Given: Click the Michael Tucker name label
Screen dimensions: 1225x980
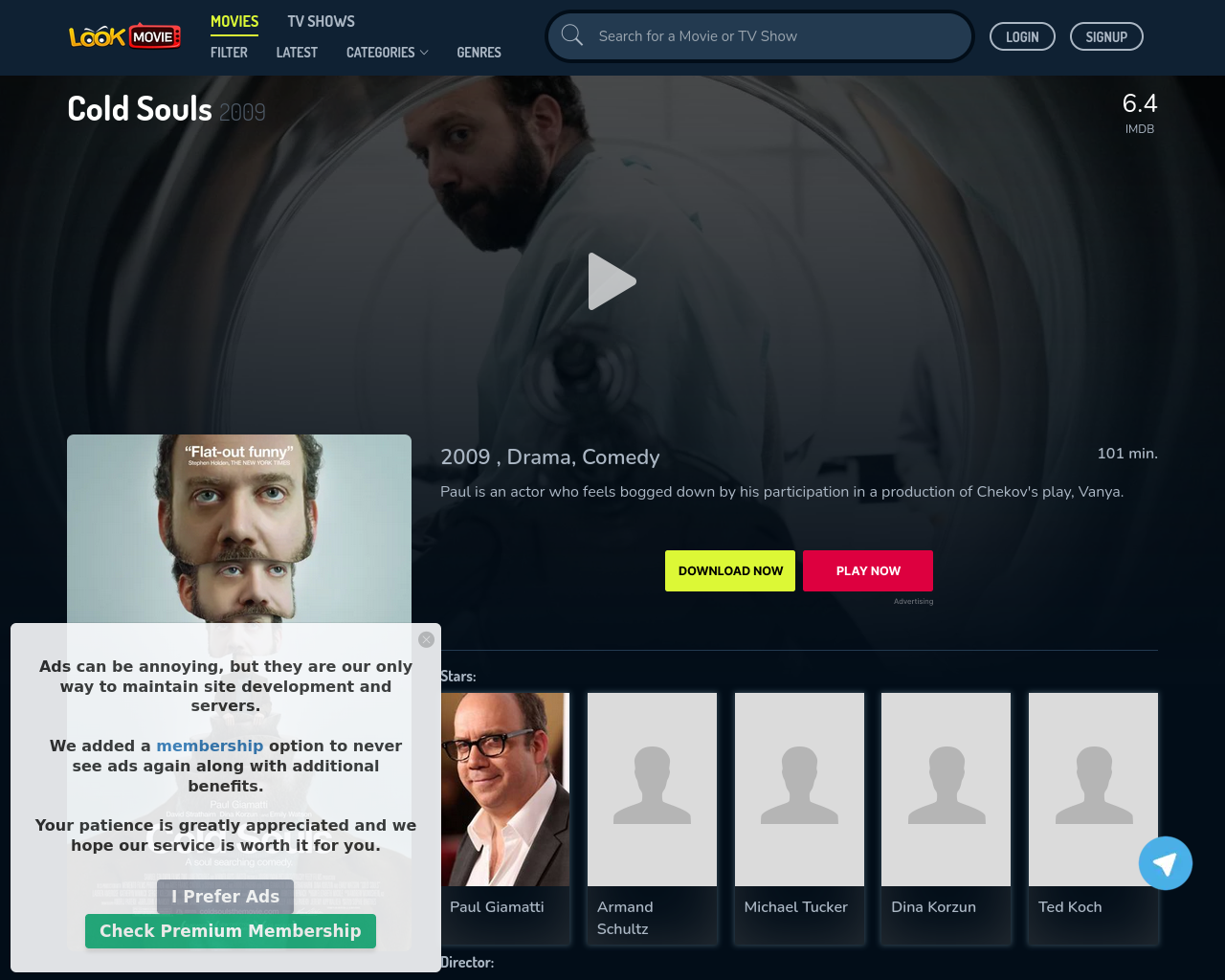Looking at the screenshot, I should click(796, 907).
